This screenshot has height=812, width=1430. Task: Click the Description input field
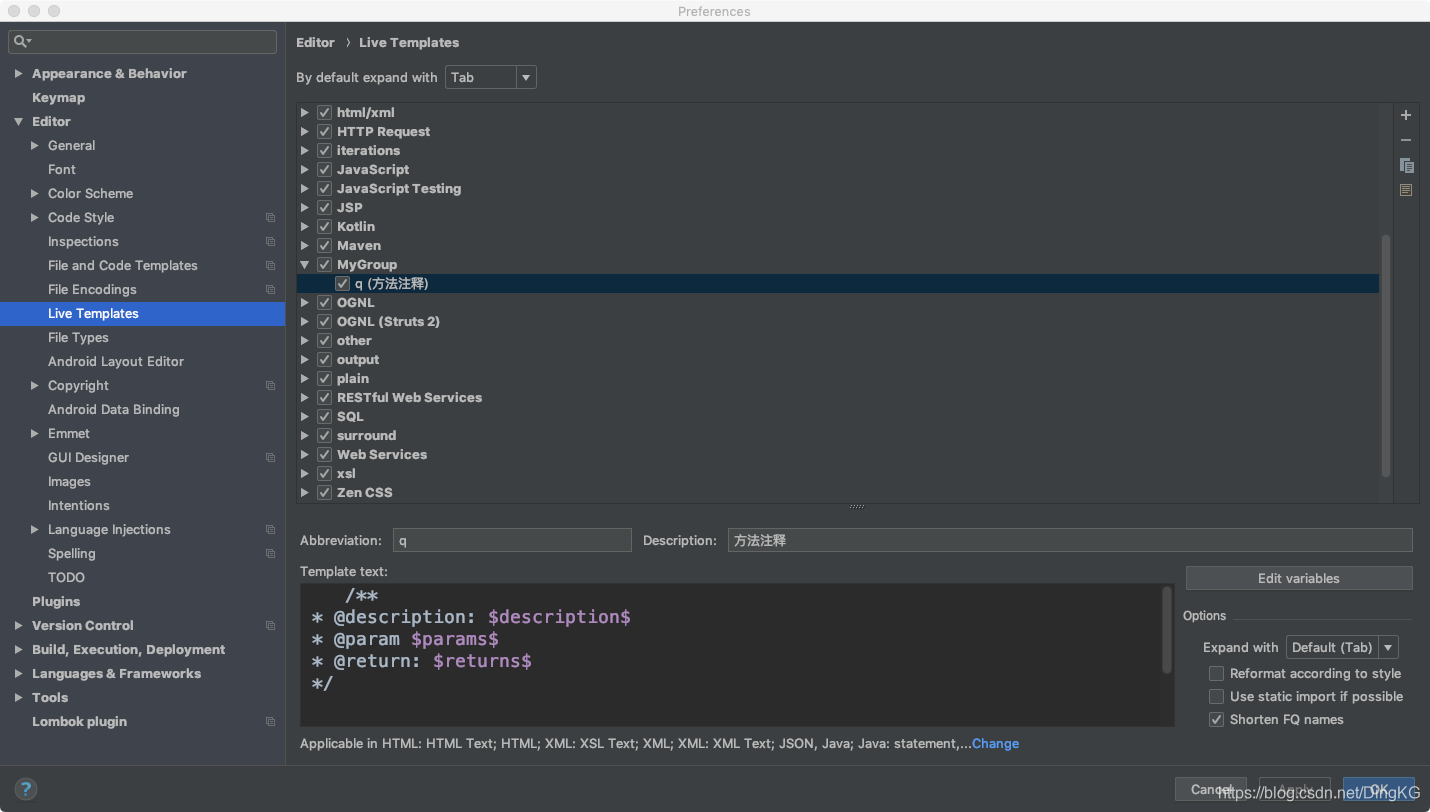click(1070, 540)
